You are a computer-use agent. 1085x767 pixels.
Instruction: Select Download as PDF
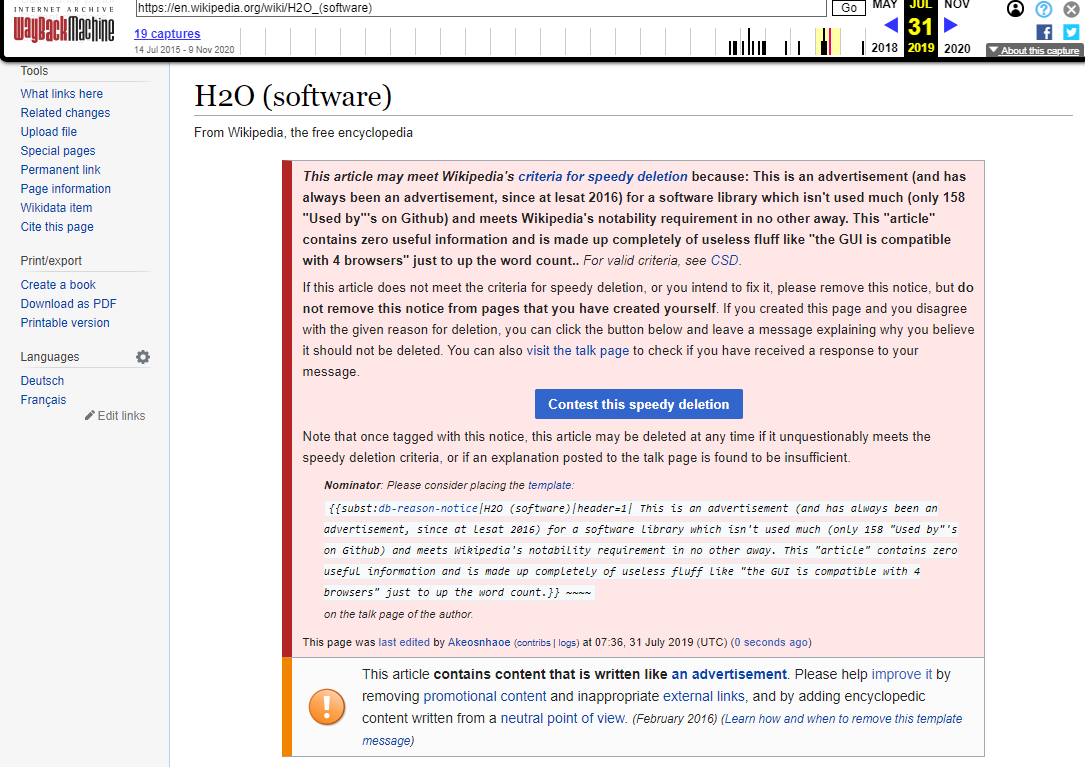click(x=69, y=304)
